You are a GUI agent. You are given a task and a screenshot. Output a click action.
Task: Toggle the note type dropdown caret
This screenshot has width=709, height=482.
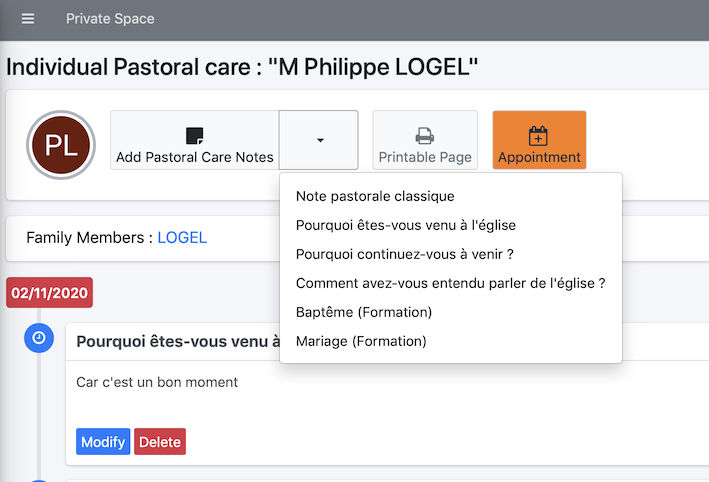pyautogui.click(x=319, y=140)
